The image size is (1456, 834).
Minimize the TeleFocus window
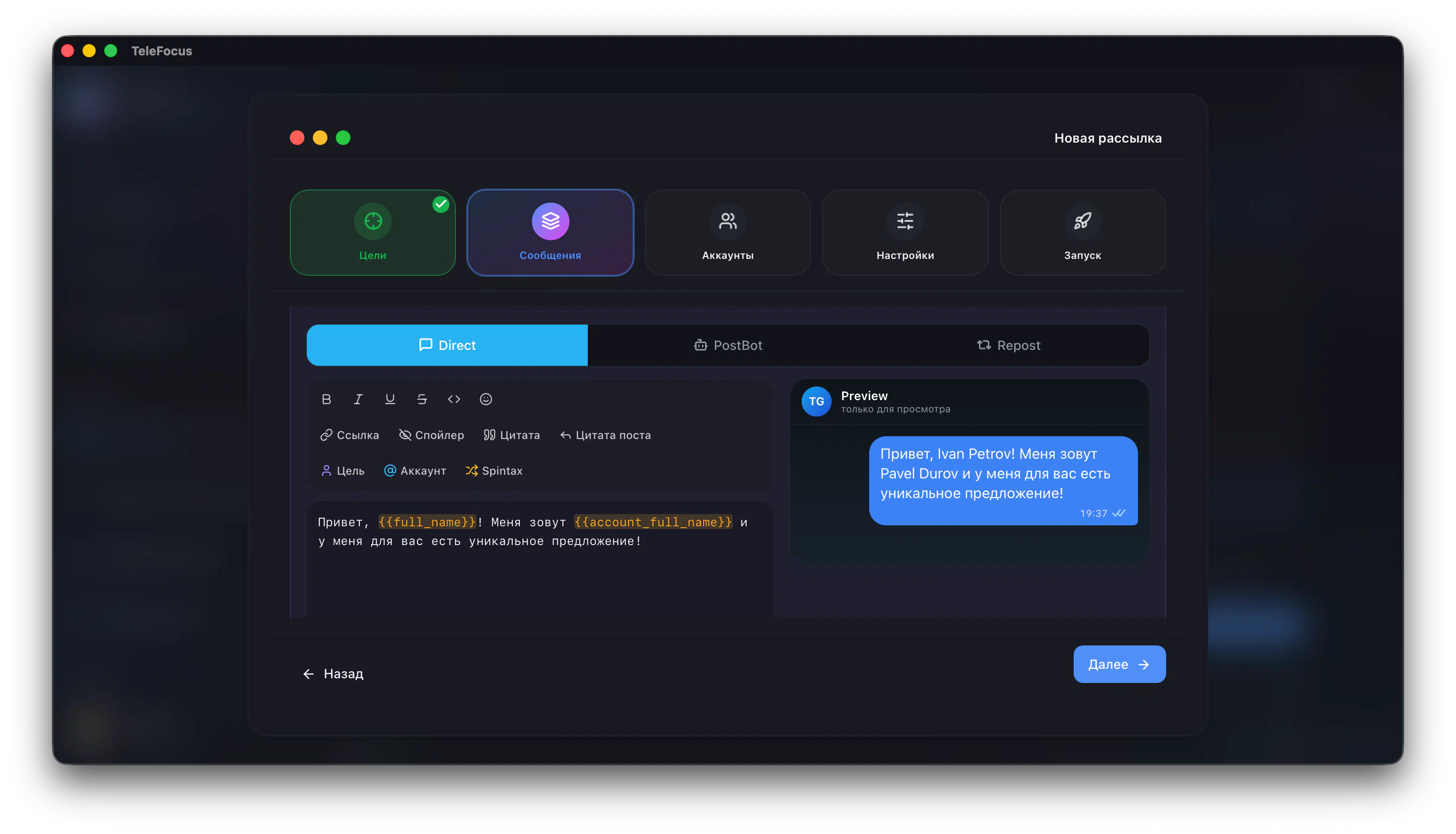pyautogui.click(x=89, y=51)
